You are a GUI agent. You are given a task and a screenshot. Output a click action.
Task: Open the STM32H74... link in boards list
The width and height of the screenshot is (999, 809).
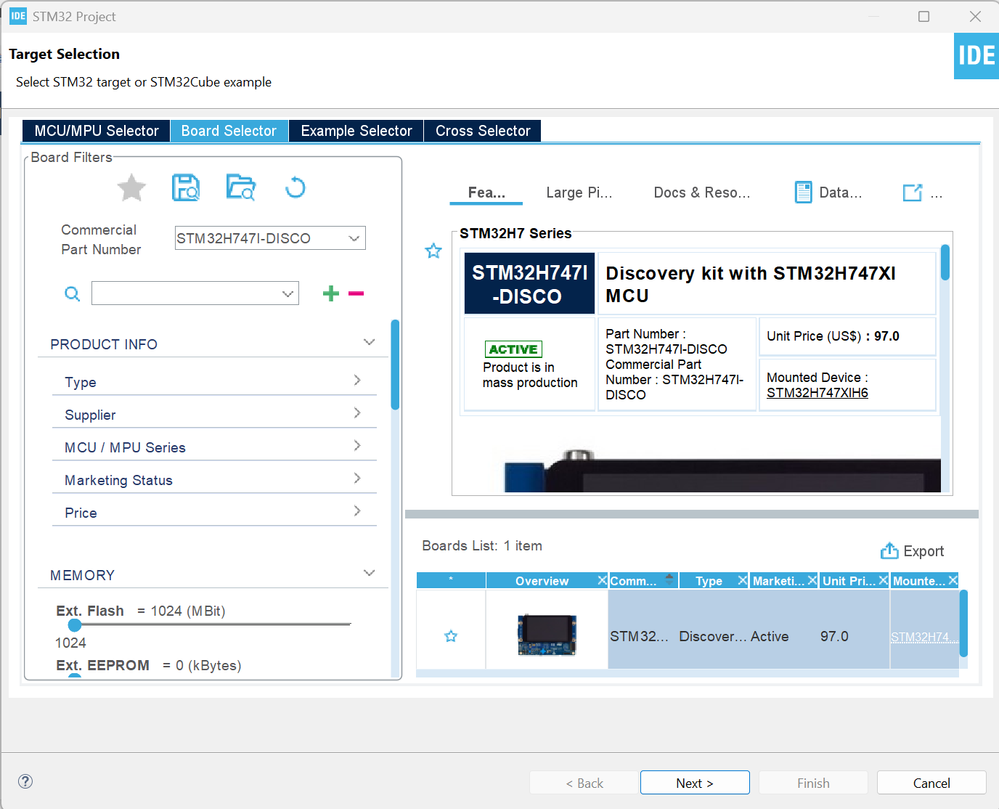point(923,636)
